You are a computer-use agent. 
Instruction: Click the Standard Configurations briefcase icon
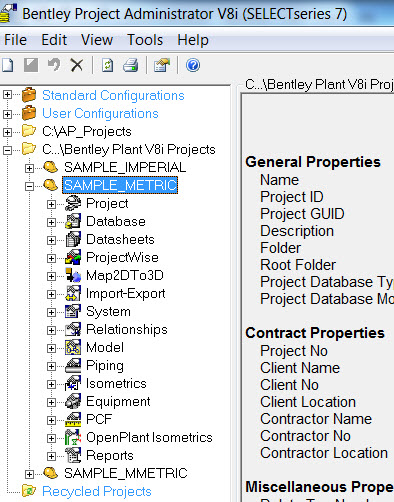pyautogui.click(x=29, y=95)
